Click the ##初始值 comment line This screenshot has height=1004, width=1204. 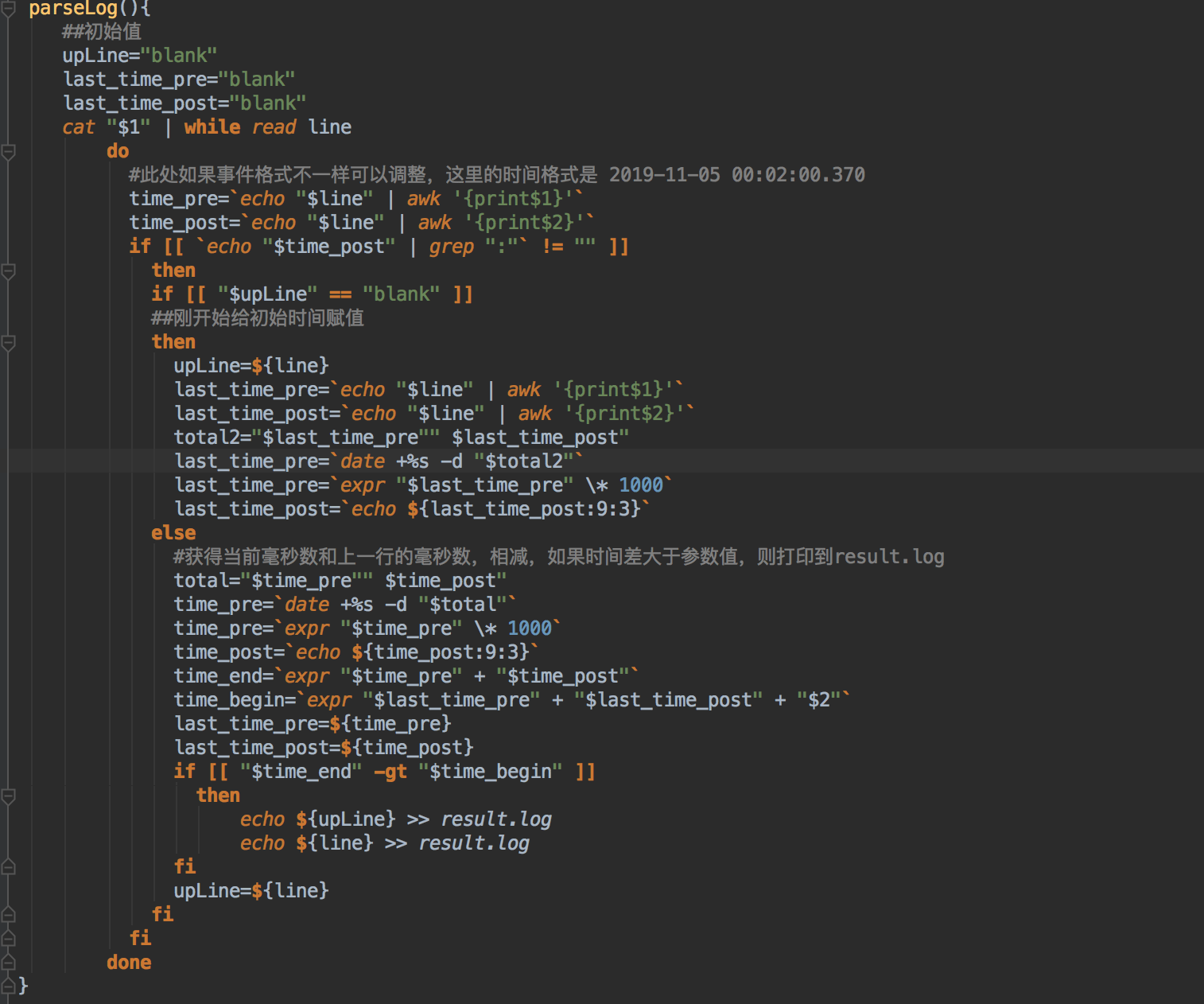point(102,32)
